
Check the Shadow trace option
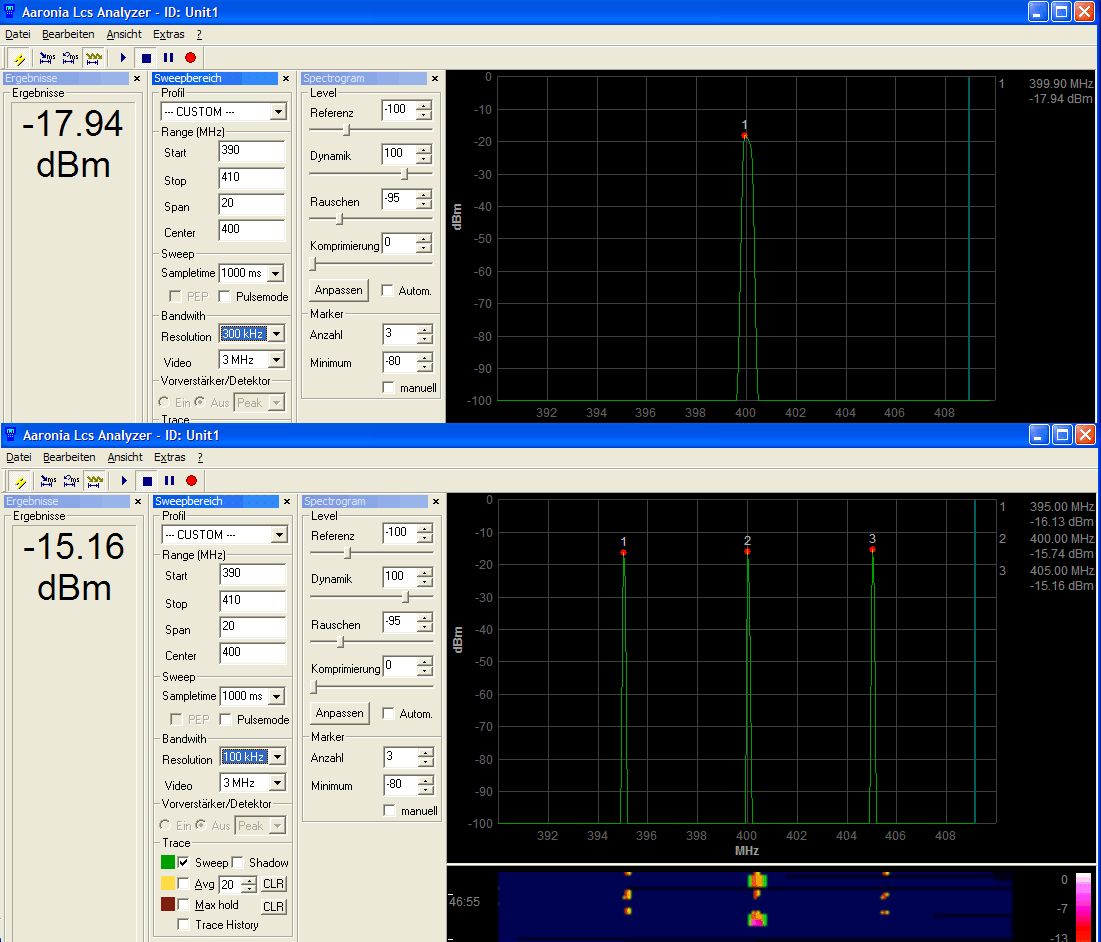237,862
